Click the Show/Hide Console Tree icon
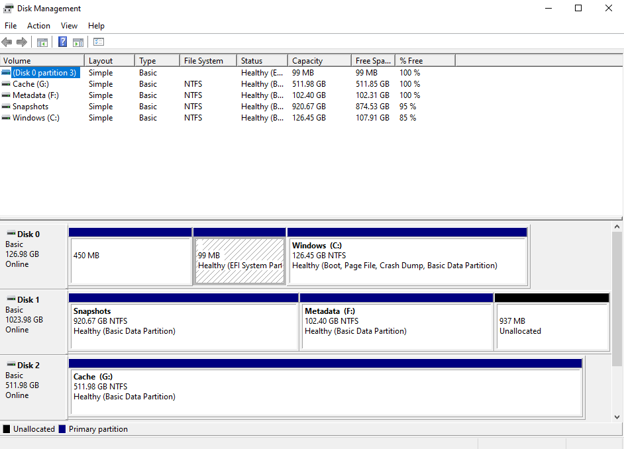Image resolution: width=624 pixels, height=449 pixels. coord(42,42)
